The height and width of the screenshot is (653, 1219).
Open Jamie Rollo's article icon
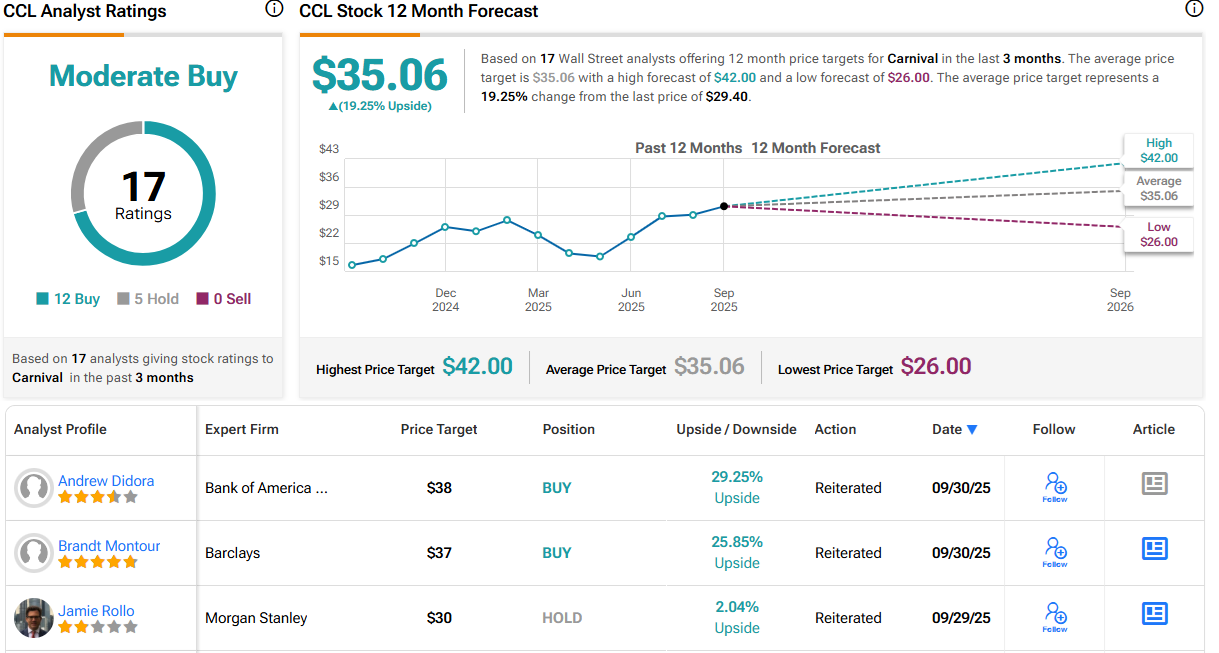point(1154,613)
